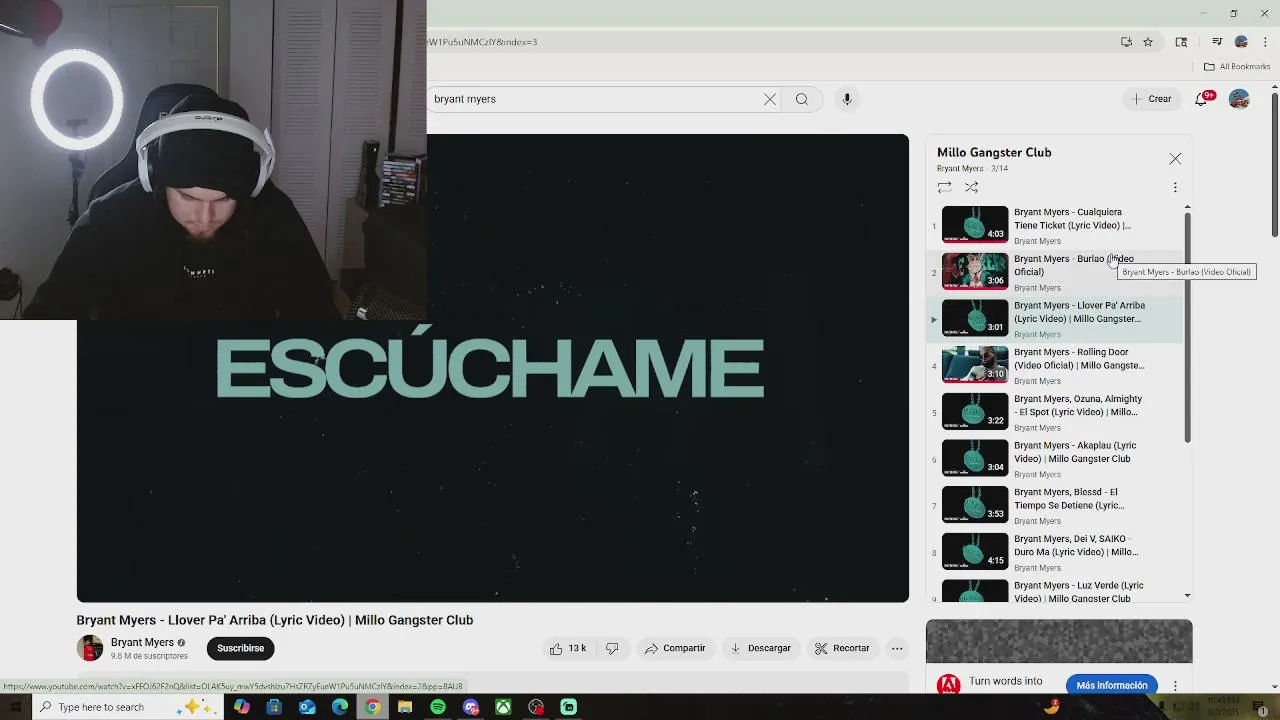Image resolution: width=1280 pixels, height=720 pixels.
Task: Click the Millo Gangster Club playlist title
Action: pos(994,153)
